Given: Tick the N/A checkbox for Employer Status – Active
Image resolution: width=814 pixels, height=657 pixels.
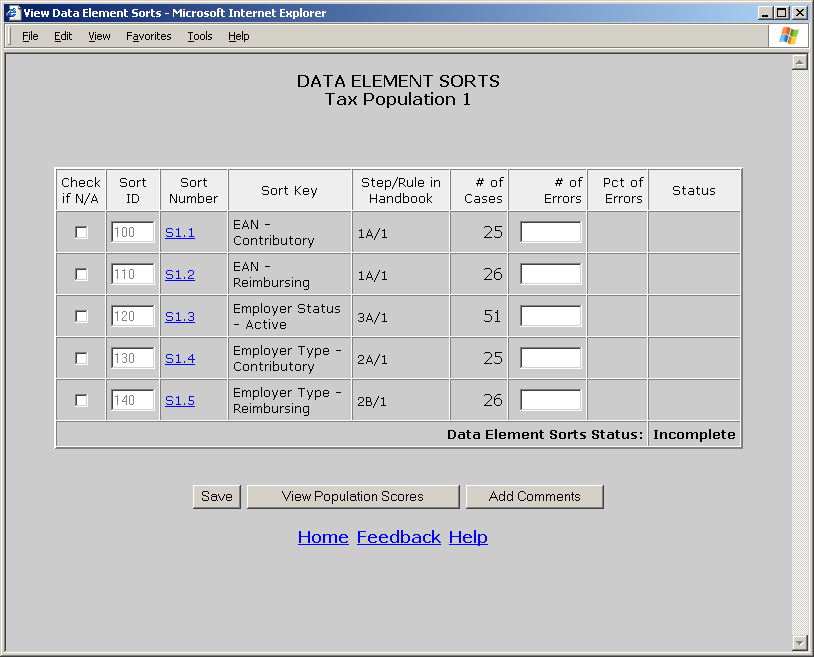Looking at the screenshot, I should (81, 316).
